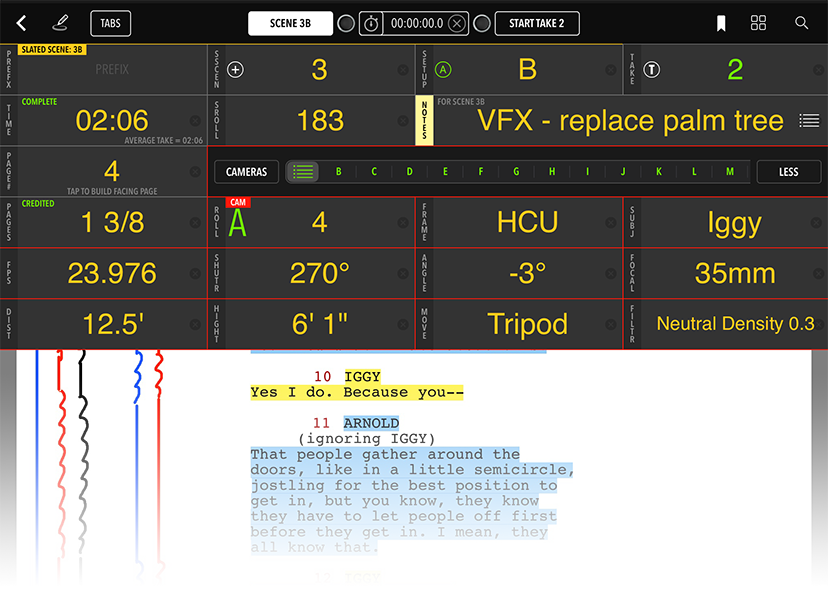
Task: Edit the VFX replace palm tree note
Action: 631,121
